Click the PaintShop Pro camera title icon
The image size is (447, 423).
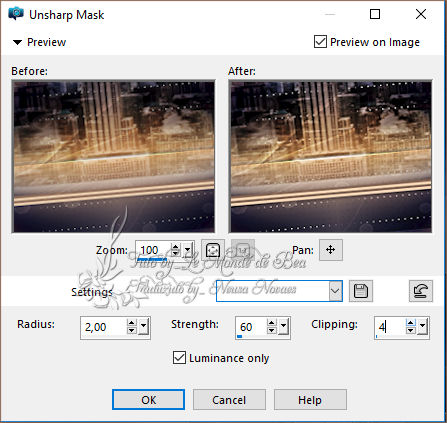click(16, 14)
